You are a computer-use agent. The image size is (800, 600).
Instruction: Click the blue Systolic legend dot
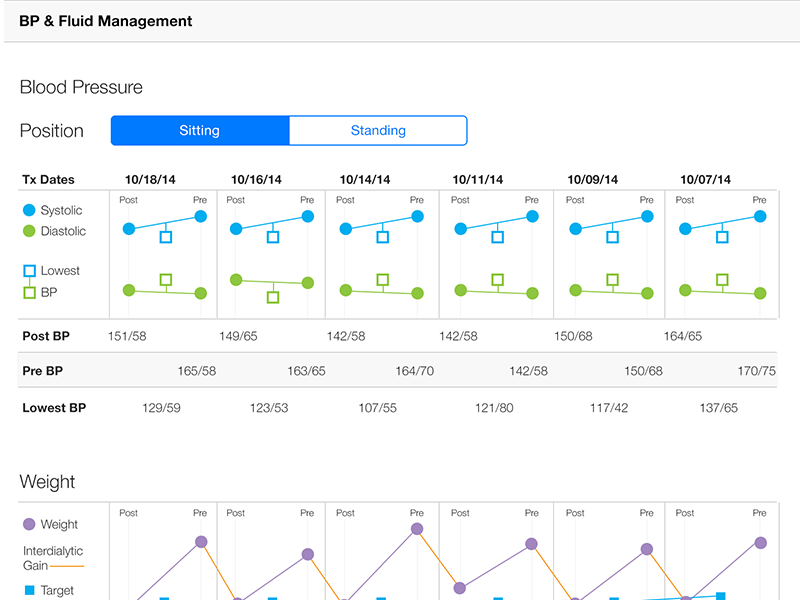click(29, 211)
